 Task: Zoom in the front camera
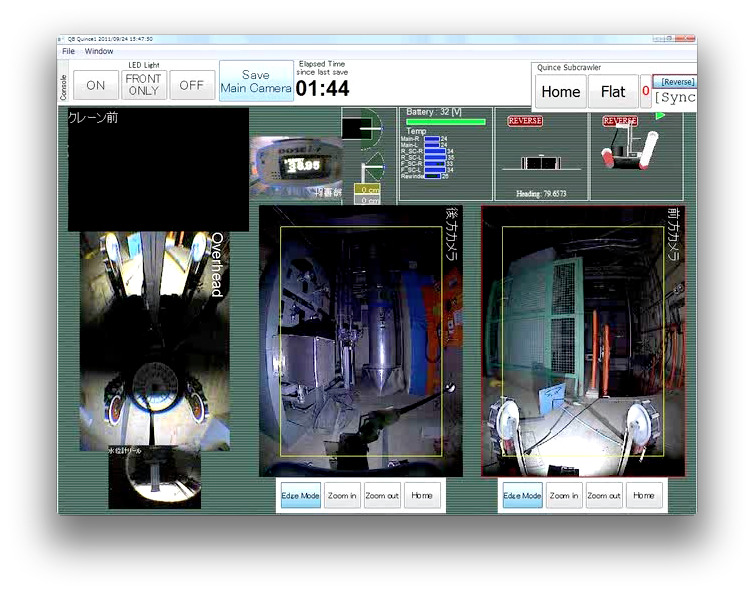click(564, 495)
